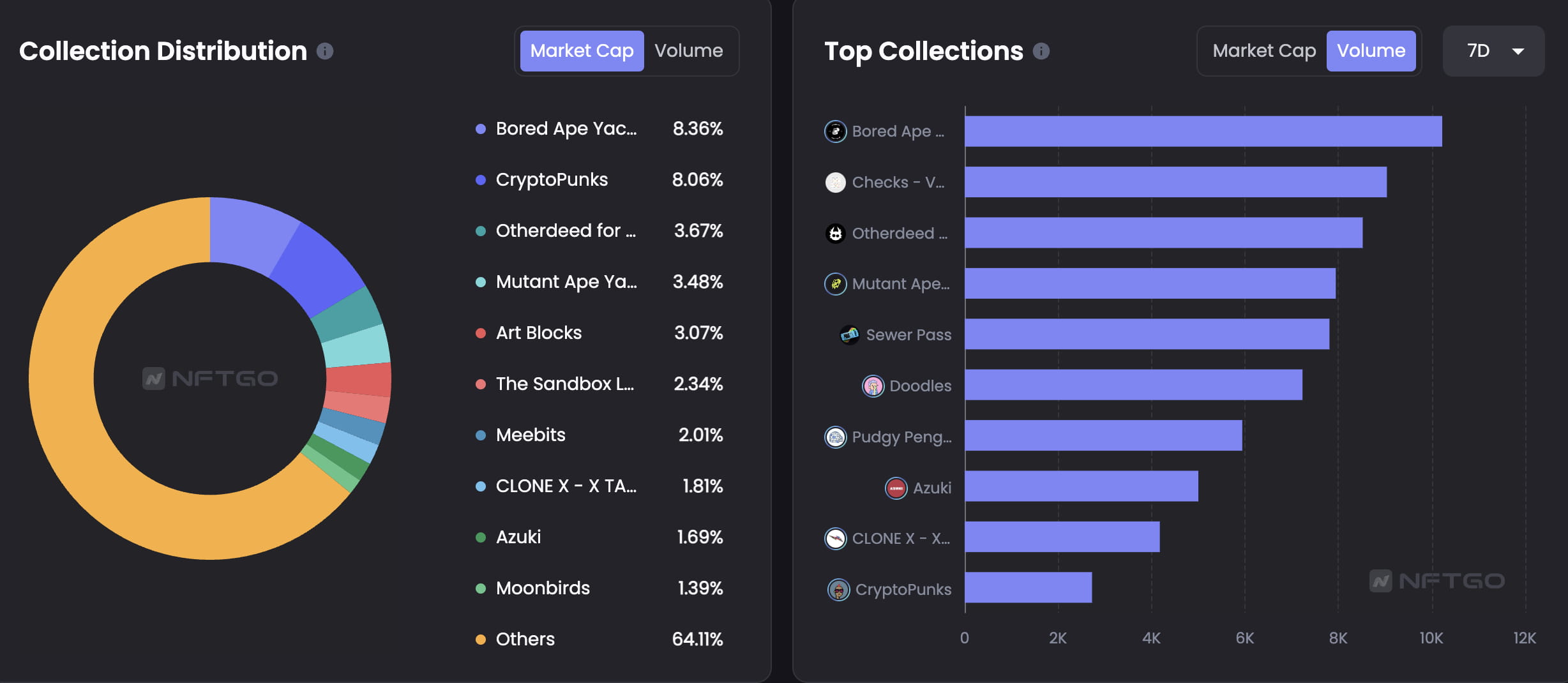
Task: Click the Sewer Pass collection icon
Action: coord(849,334)
